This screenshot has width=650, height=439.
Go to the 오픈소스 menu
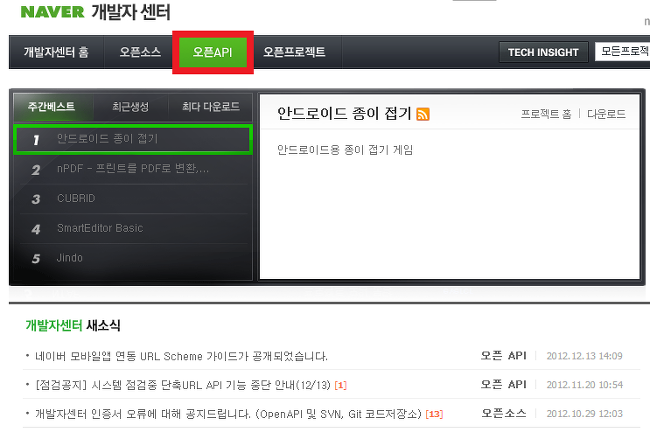pyautogui.click(x=140, y=52)
